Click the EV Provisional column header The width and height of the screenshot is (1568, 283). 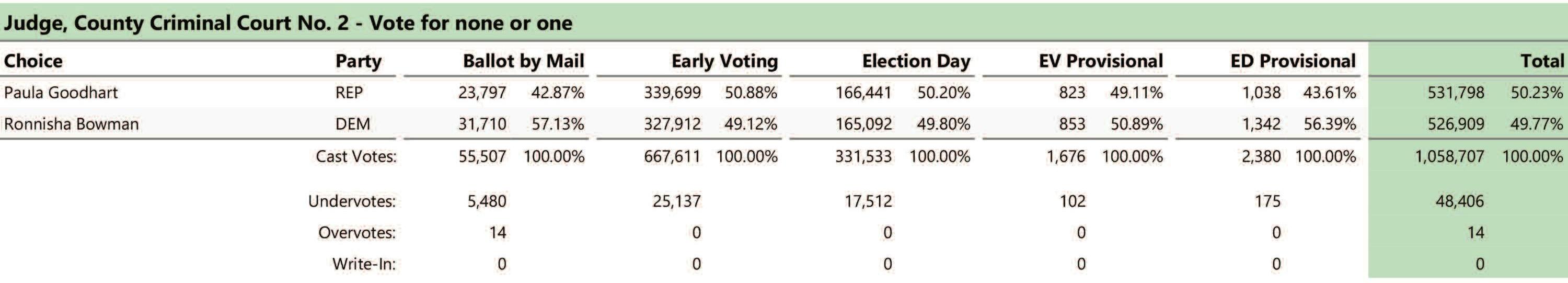pos(1101,61)
